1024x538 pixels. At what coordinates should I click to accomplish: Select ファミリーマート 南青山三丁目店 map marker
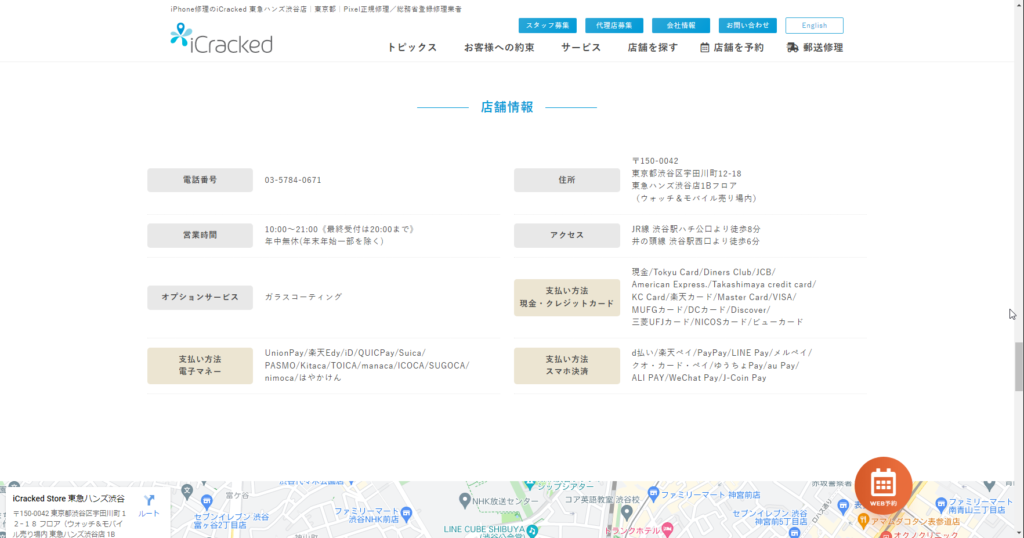pyautogui.click(x=941, y=503)
